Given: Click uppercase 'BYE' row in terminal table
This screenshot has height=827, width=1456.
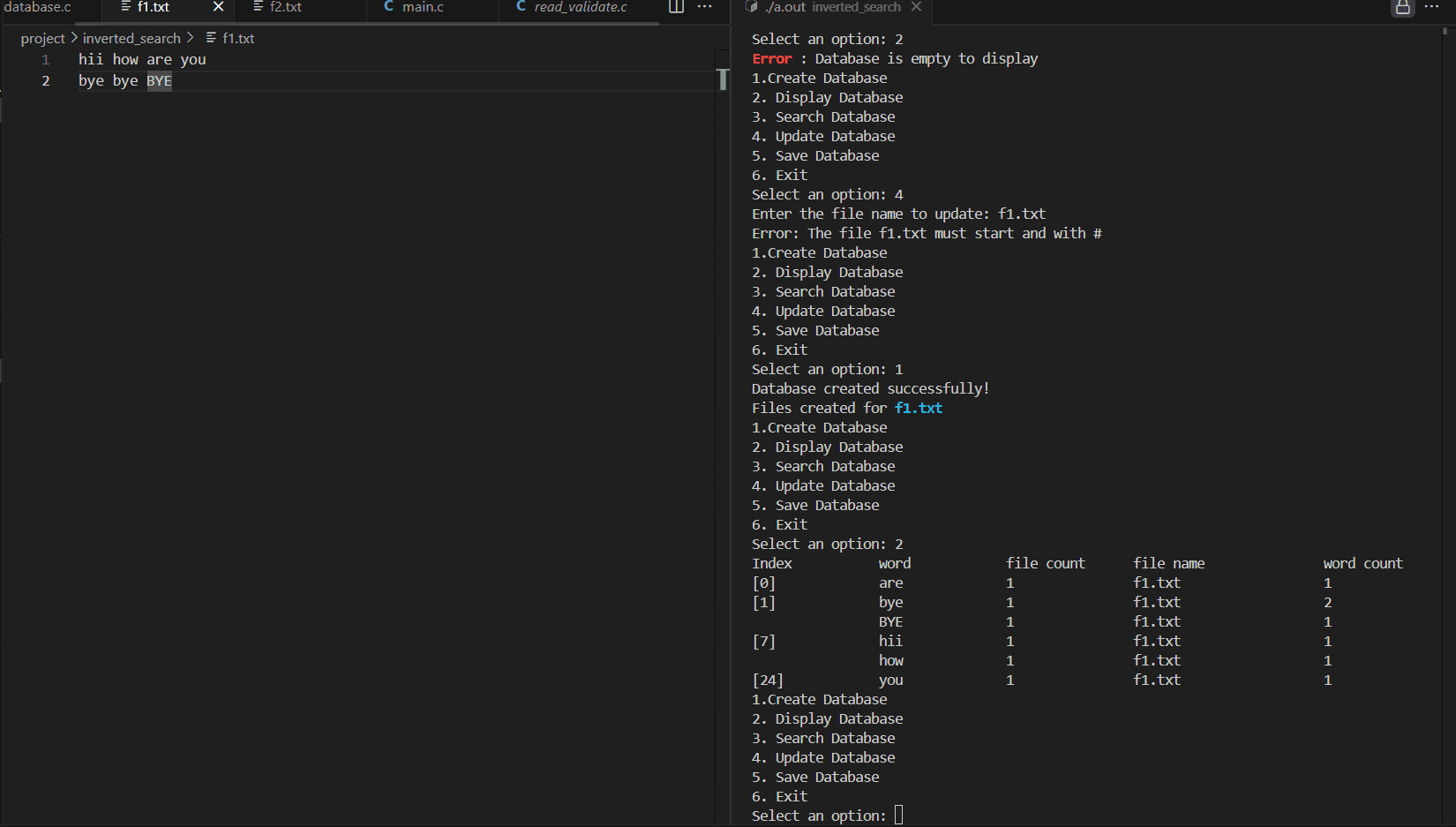Looking at the screenshot, I should tap(890, 621).
